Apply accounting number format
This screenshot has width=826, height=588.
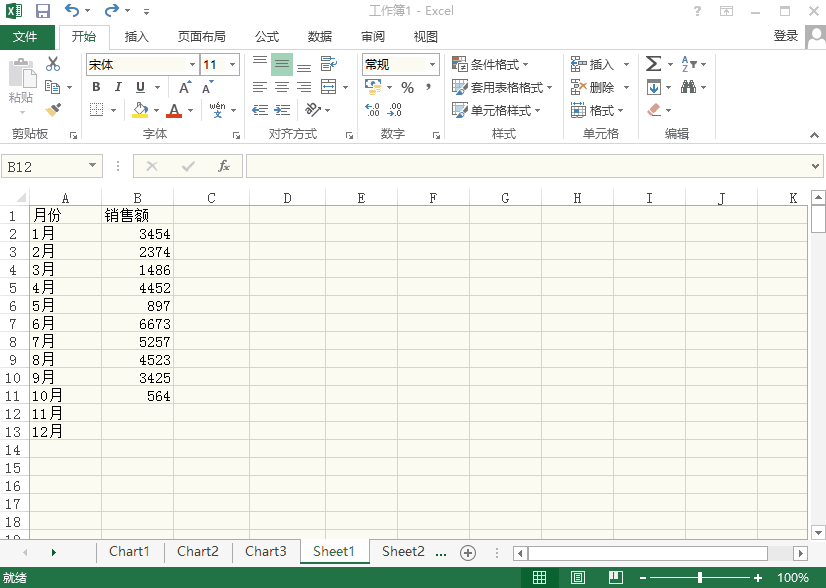click(373, 87)
